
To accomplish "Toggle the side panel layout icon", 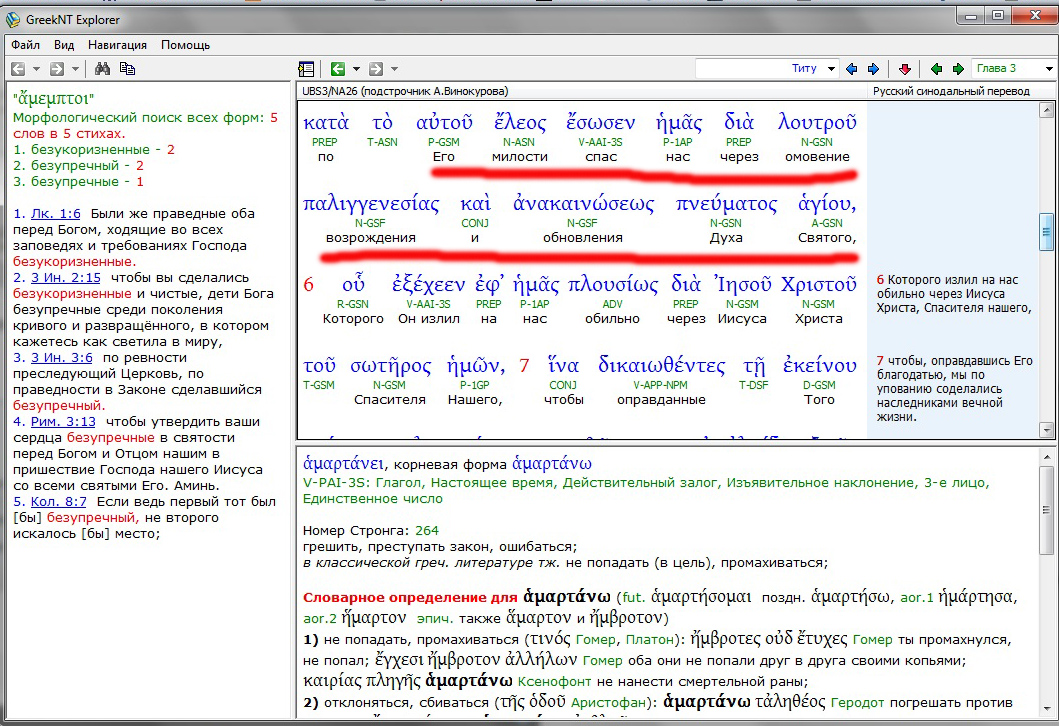I will [306, 69].
